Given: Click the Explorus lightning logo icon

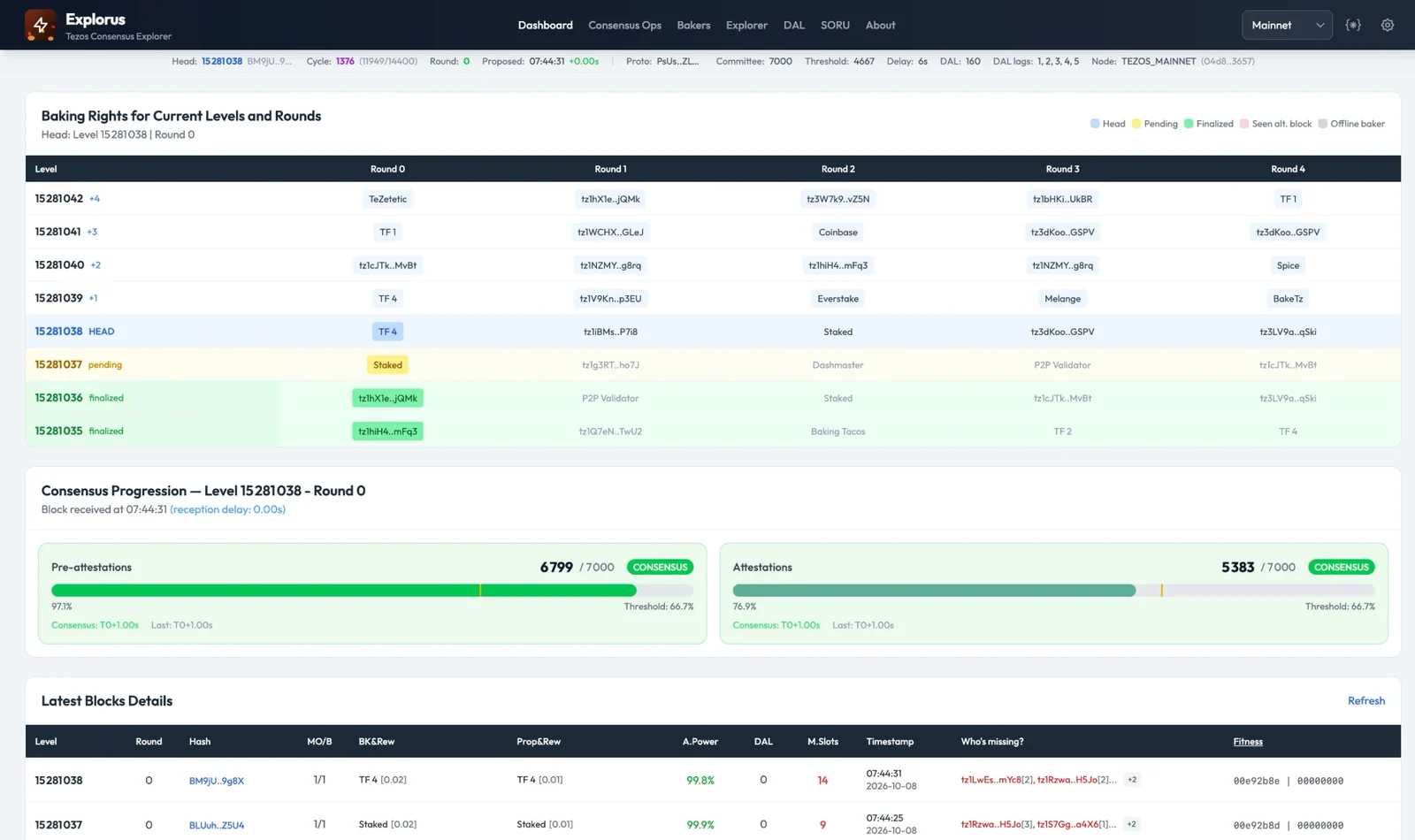Looking at the screenshot, I should coord(40,25).
